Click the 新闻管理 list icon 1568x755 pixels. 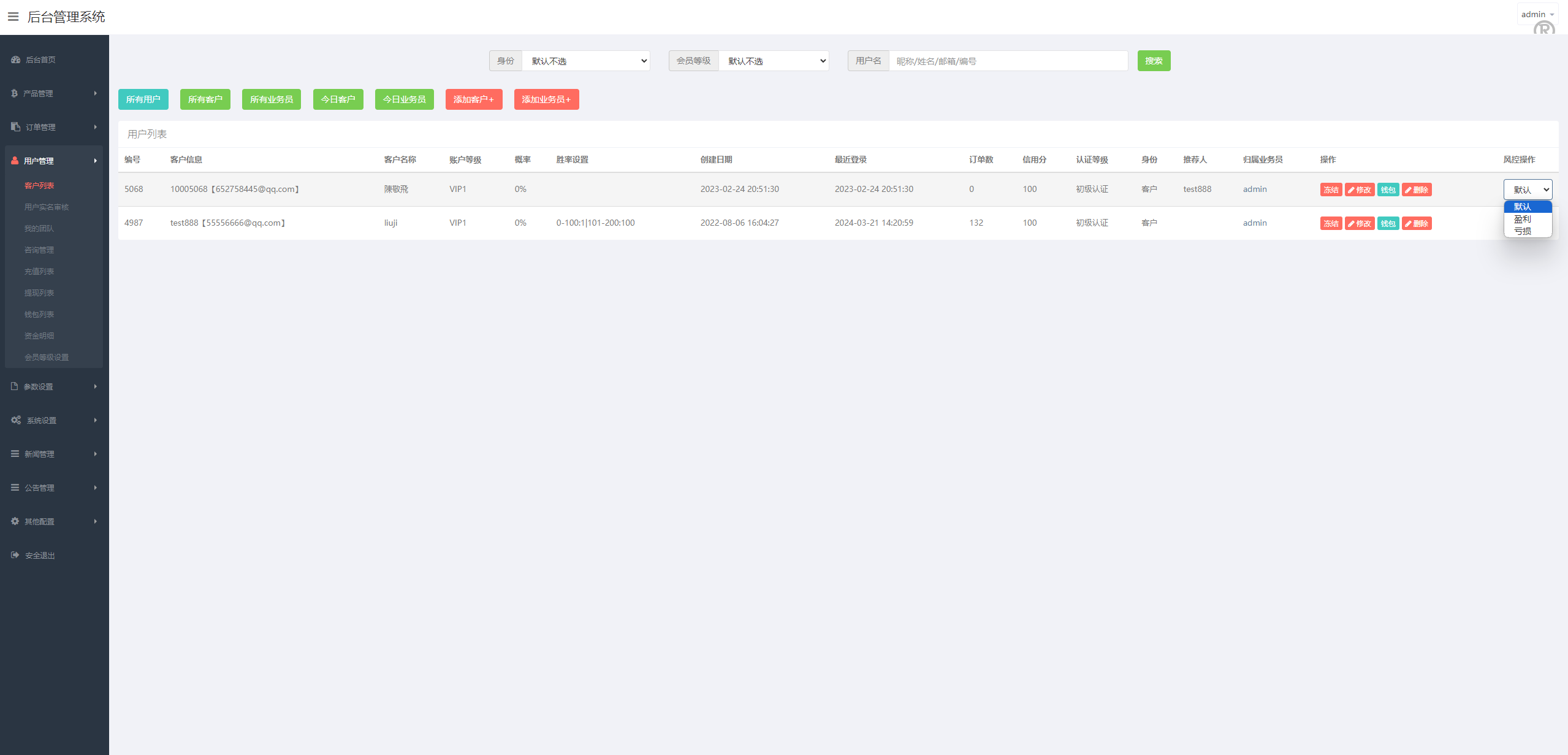(15, 454)
